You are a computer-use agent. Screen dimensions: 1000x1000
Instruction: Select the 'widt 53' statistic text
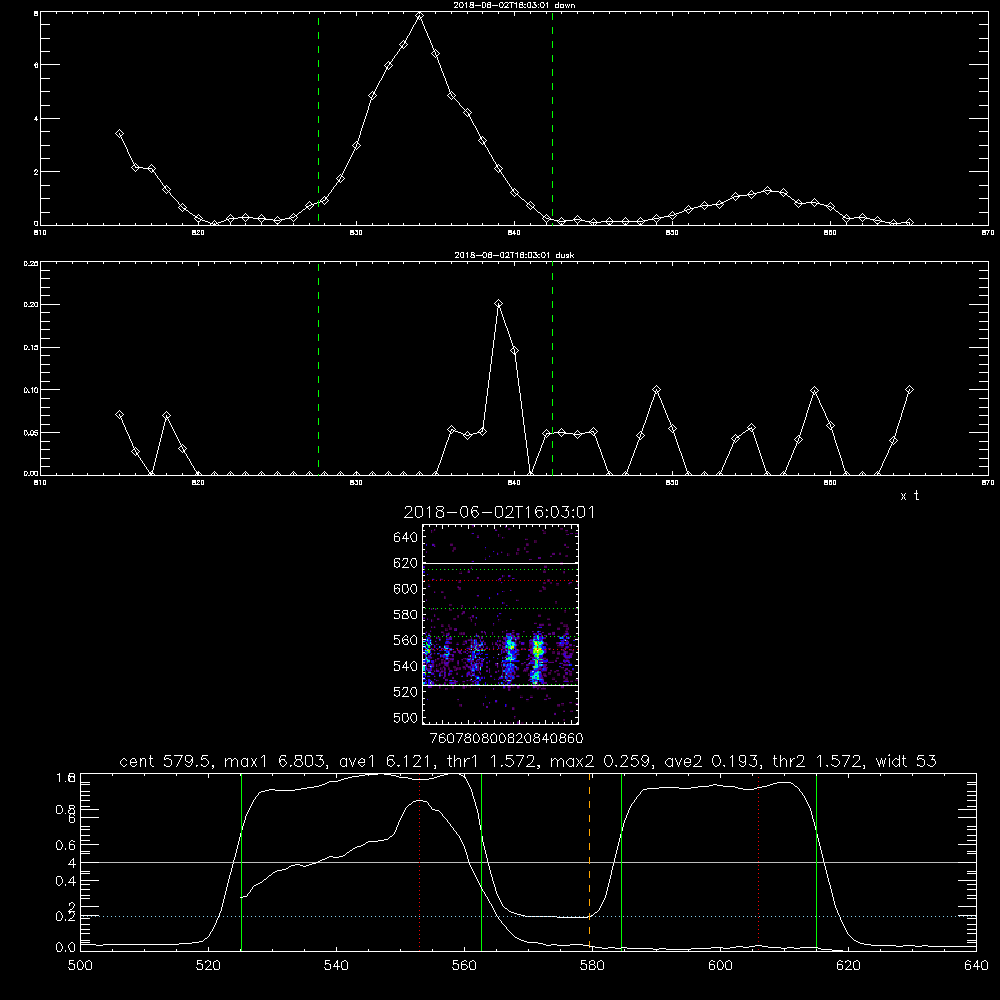click(906, 761)
